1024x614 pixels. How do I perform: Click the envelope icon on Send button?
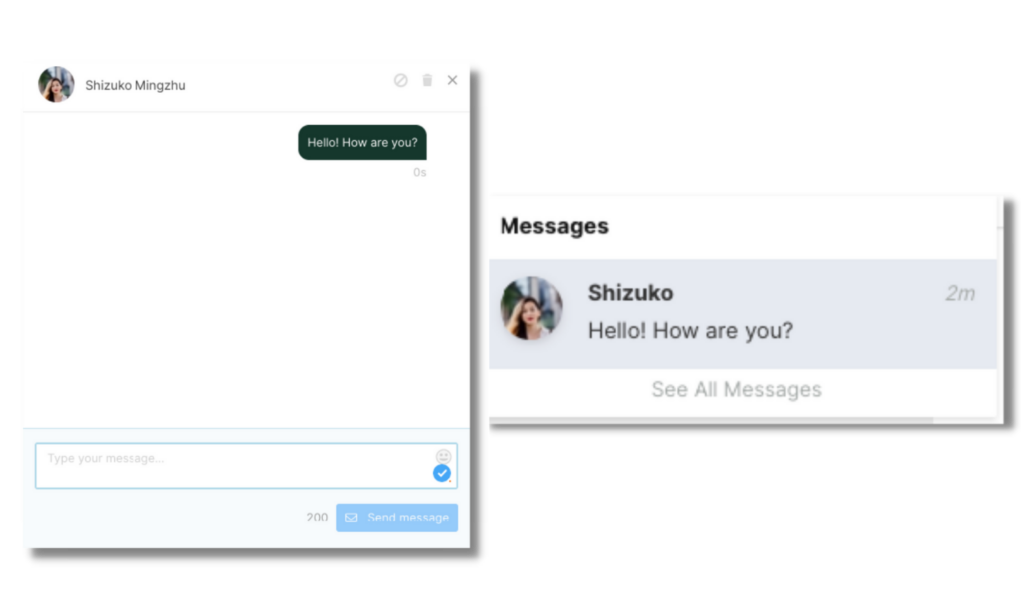[x=351, y=517]
